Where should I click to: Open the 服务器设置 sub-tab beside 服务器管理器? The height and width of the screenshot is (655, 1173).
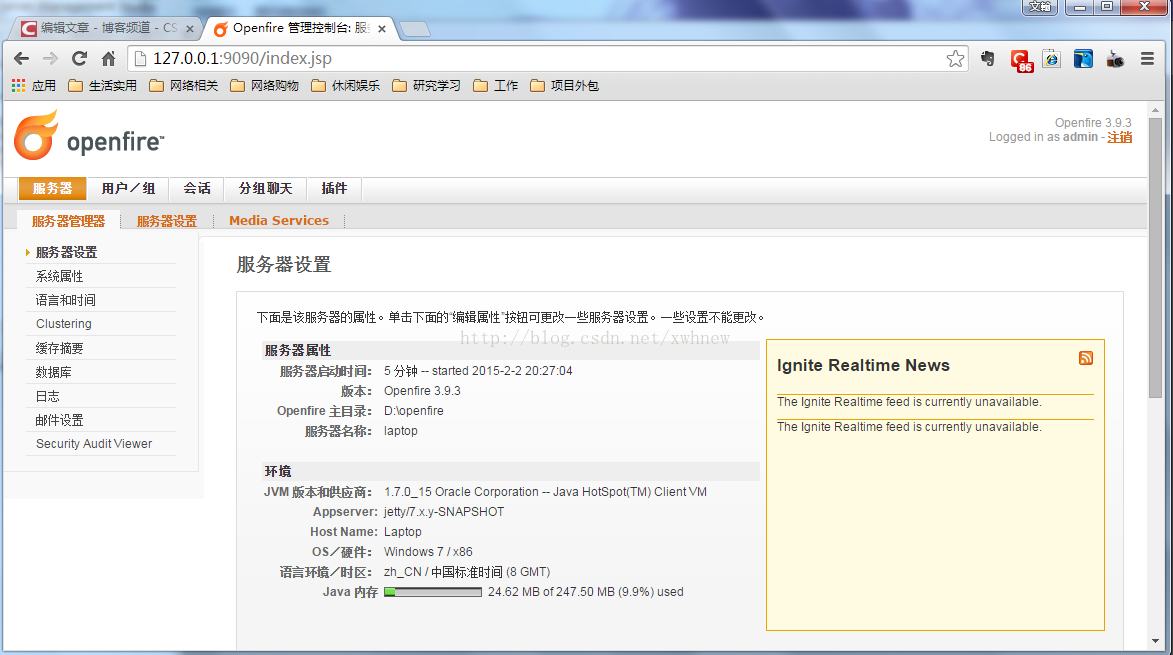pos(166,221)
